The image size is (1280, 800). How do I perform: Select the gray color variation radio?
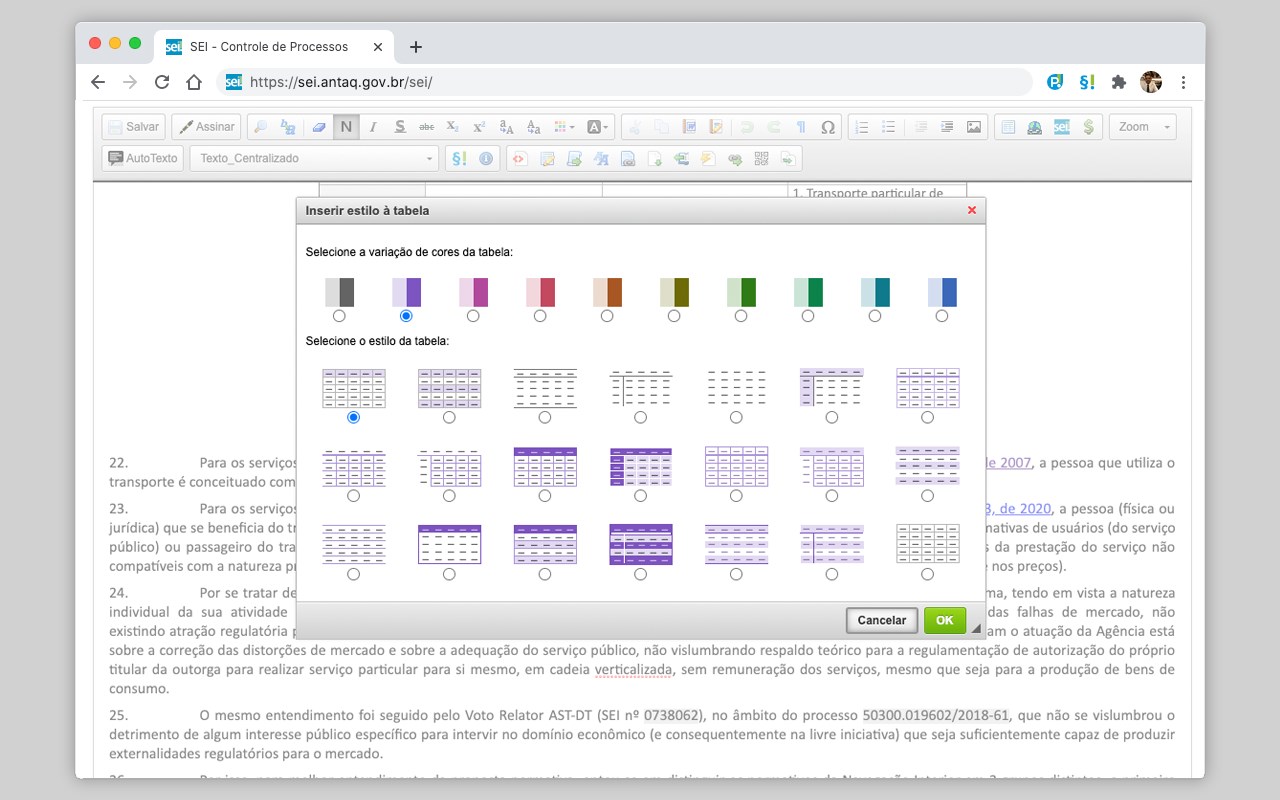tap(339, 316)
